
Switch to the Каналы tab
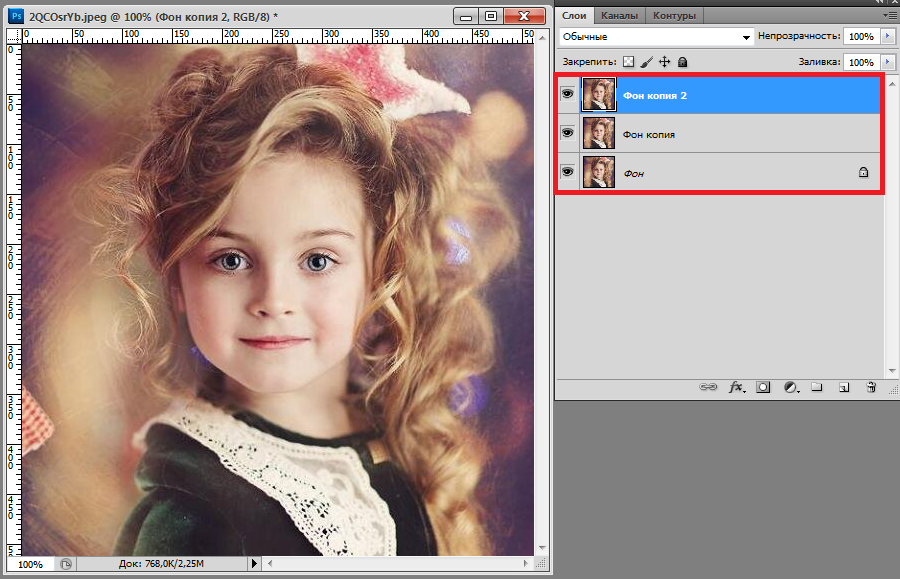(619, 15)
